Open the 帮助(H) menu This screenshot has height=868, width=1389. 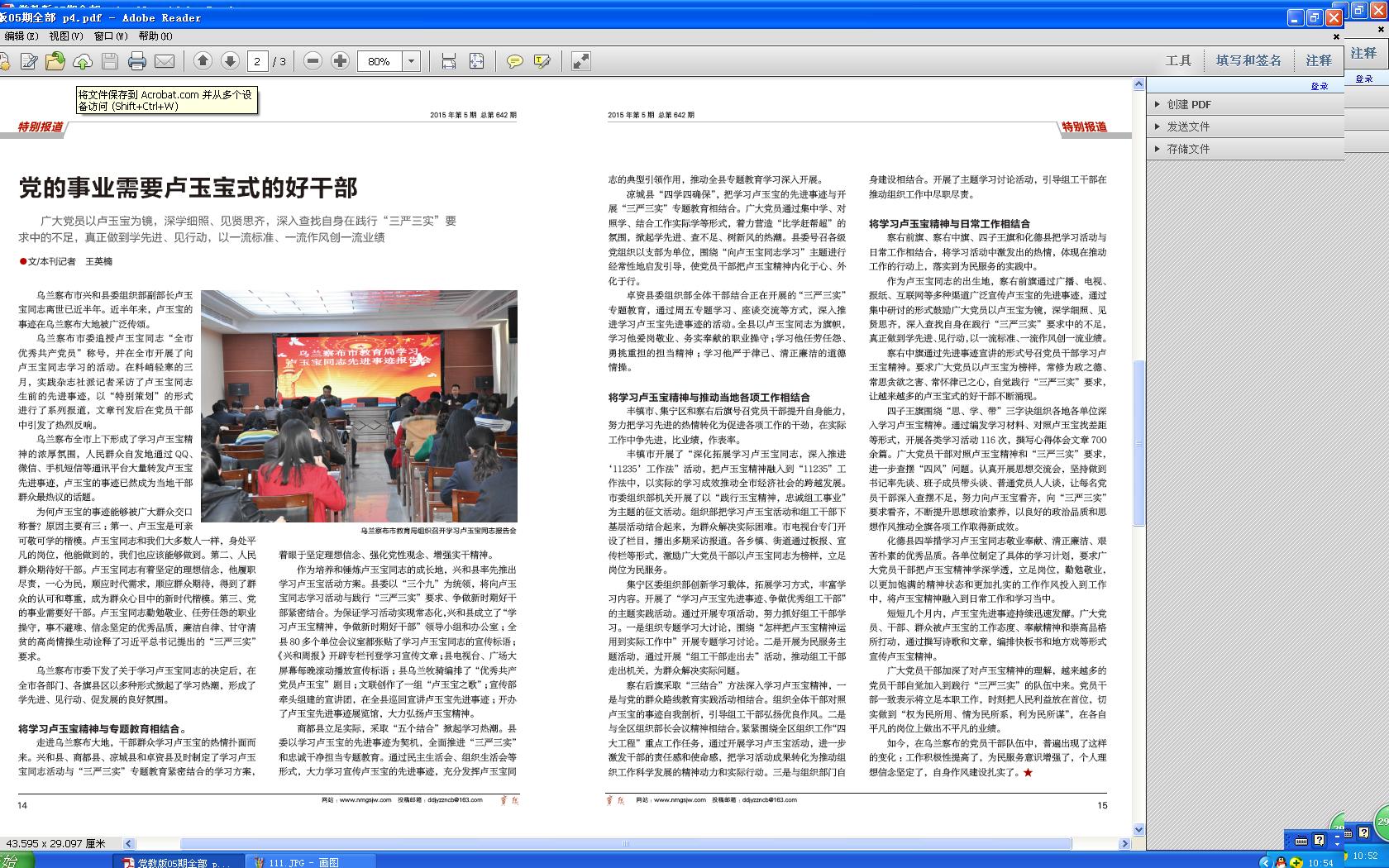(x=155, y=36)
